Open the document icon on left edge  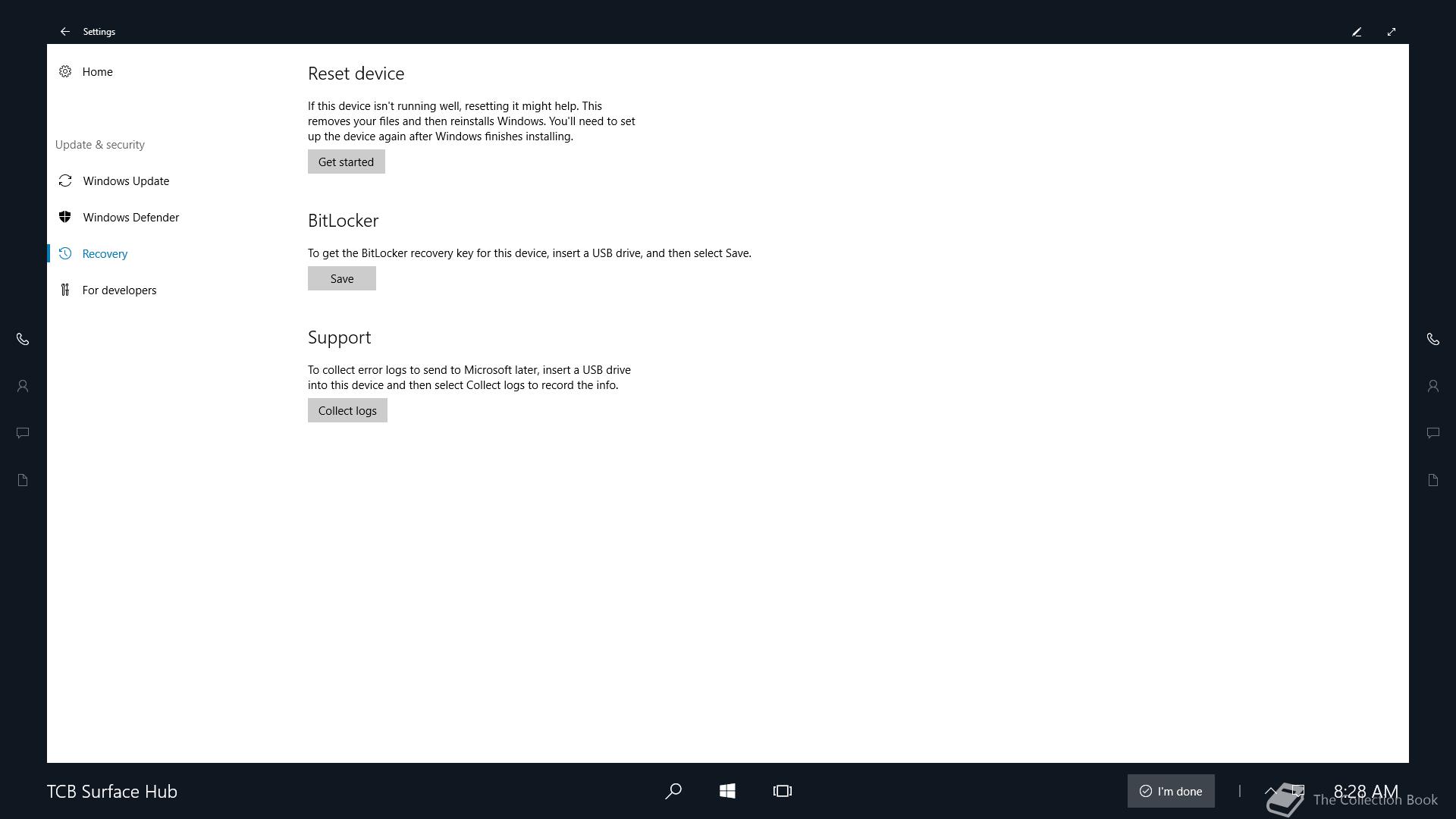[23, 480]
